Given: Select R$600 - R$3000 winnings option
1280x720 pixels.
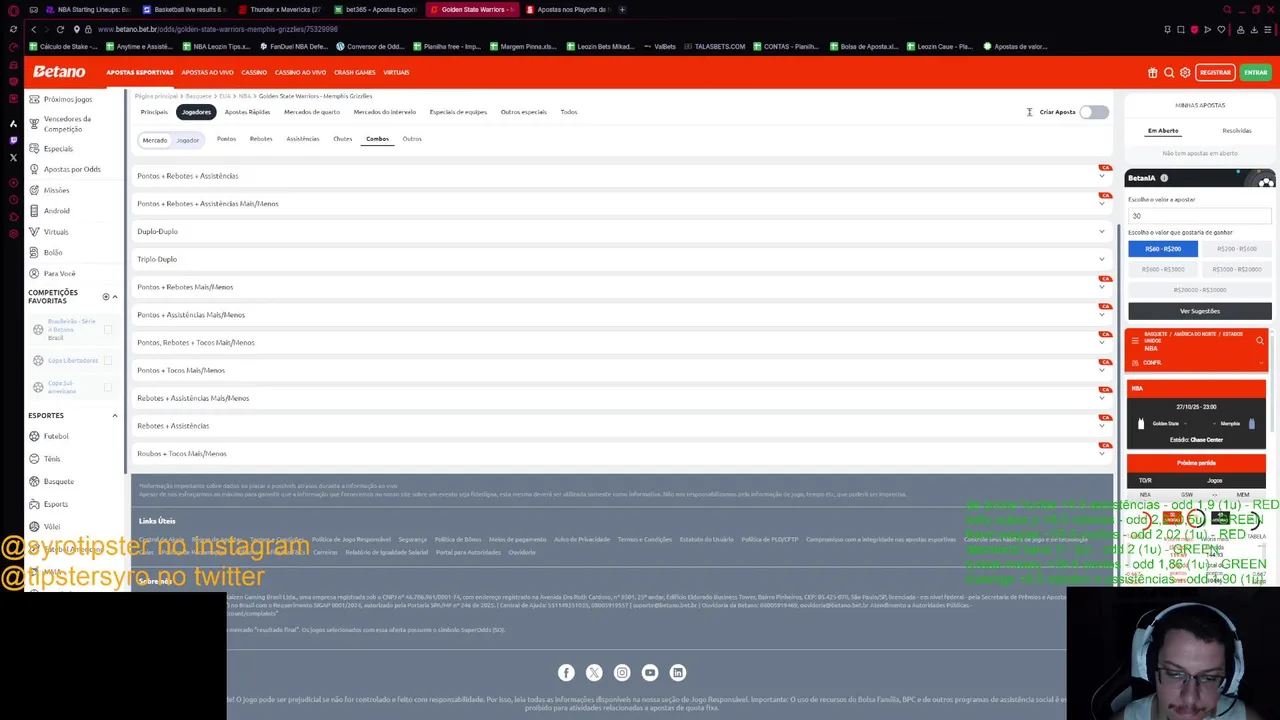Looking at the screenshot, I should pos(1163,269).
